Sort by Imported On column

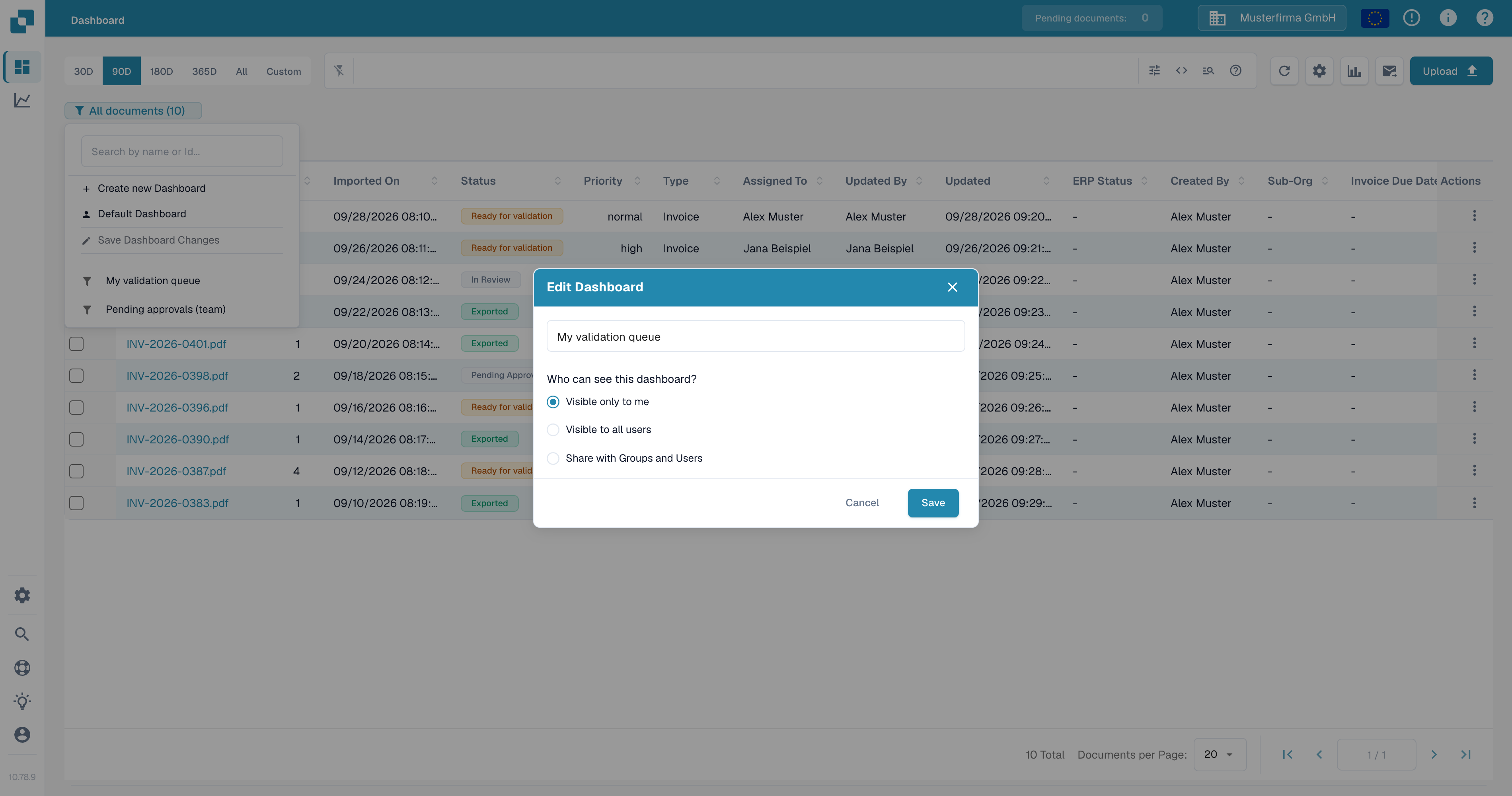435,181
